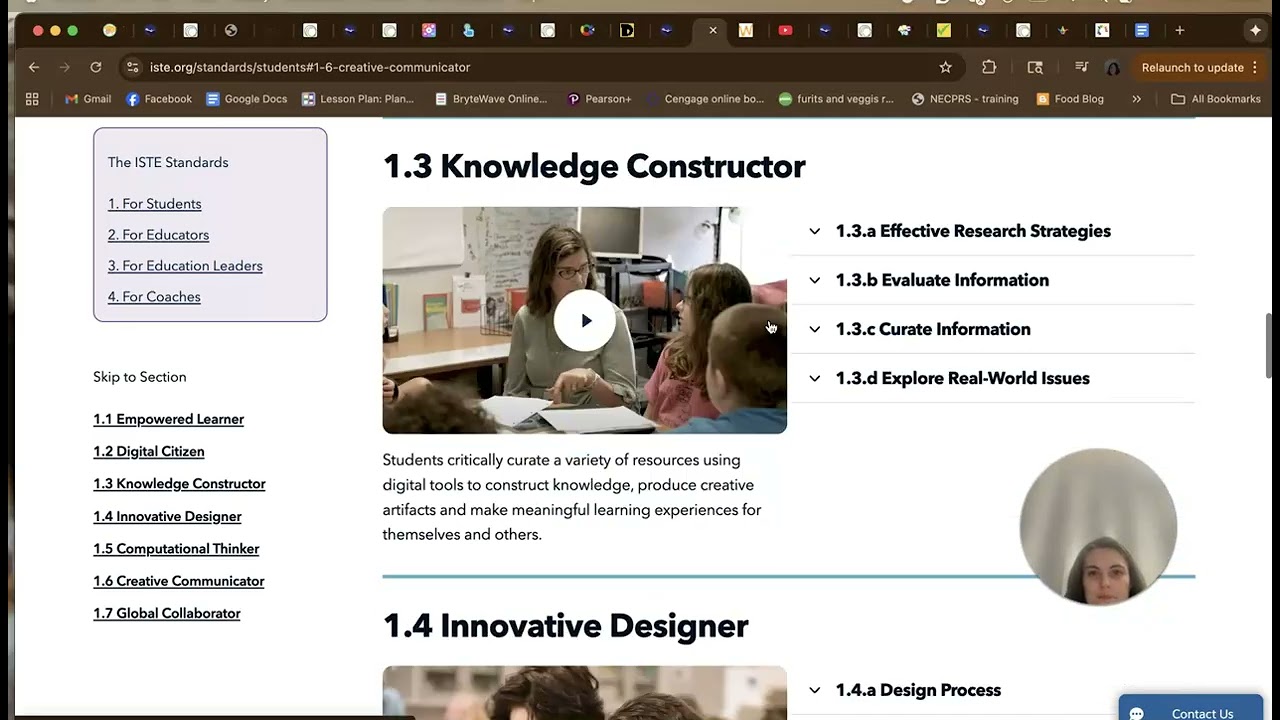Open the Lesson Plan bookmark

point(358,99)
